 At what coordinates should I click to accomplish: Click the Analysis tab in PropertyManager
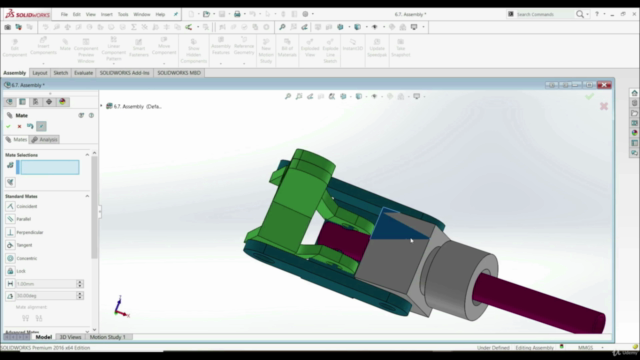[x=44, y=140]
